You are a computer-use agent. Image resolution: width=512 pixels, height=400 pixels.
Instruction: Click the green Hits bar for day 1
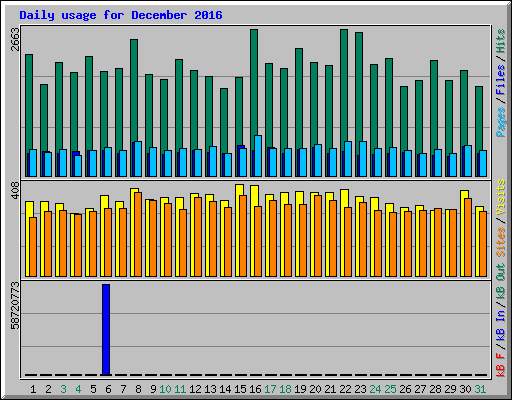29,103
